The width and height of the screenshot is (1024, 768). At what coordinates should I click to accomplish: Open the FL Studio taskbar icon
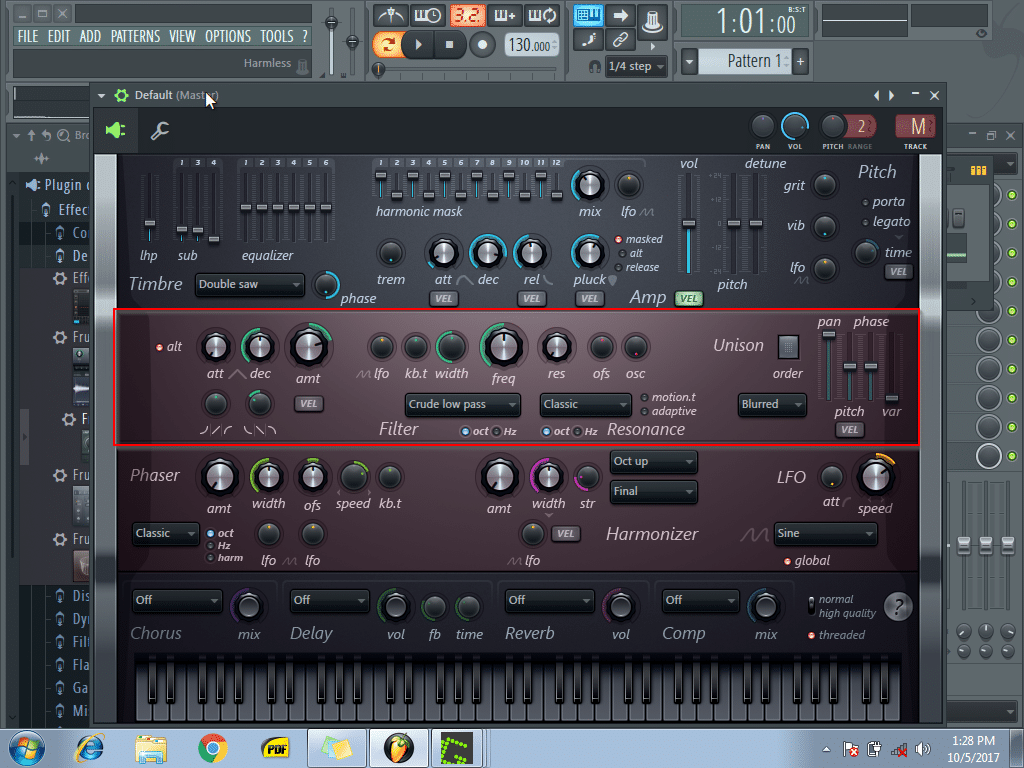tap(398, 748)
